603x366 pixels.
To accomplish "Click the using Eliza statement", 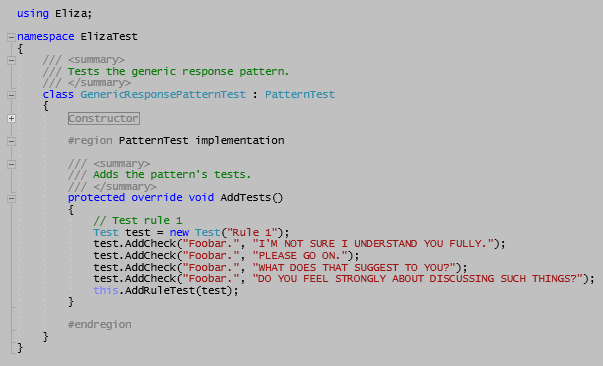I will 54,13.
